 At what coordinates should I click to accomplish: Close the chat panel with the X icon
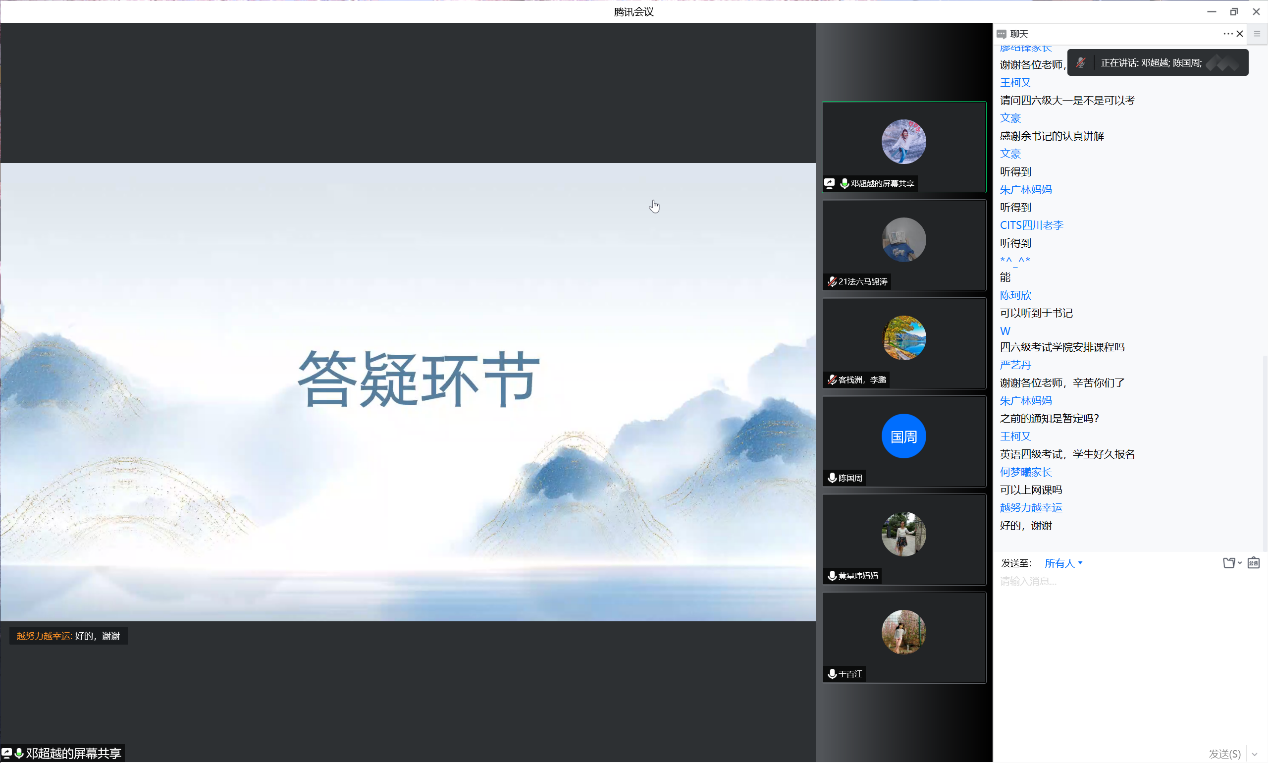pos(1240,34)
